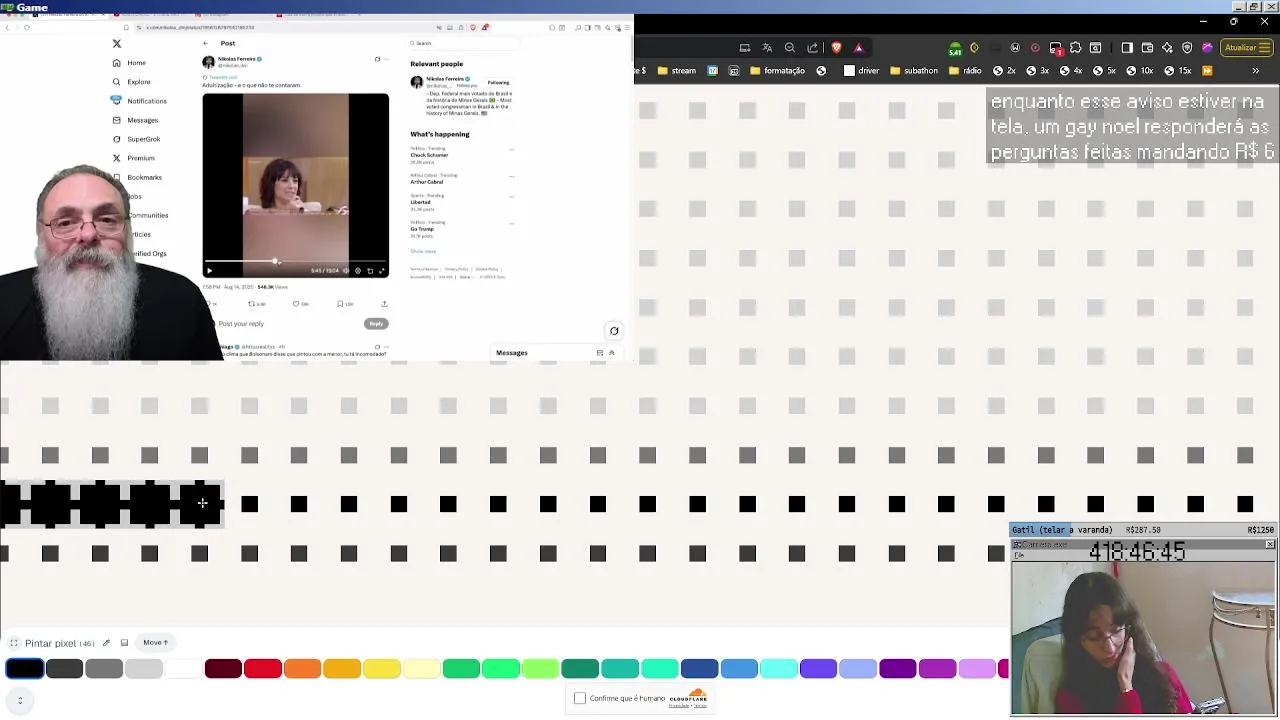Open the 10x bookmark
The height and width of the screenshot is (720, 1280).
point(1138,71)
